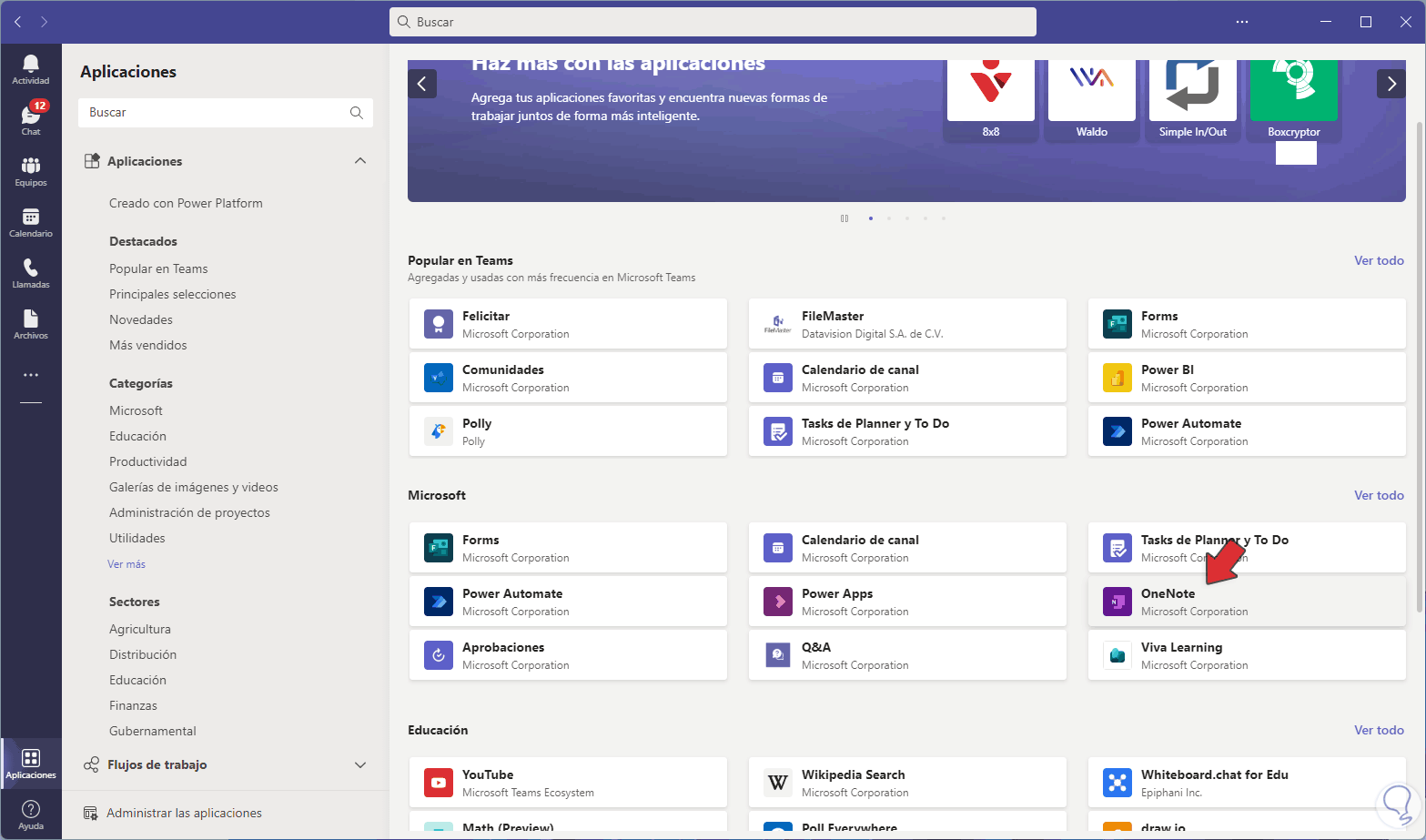This screenshot has width=1426, height=840.
Task: Open the Power BI app icon
Action: [x=1118, y=378]
